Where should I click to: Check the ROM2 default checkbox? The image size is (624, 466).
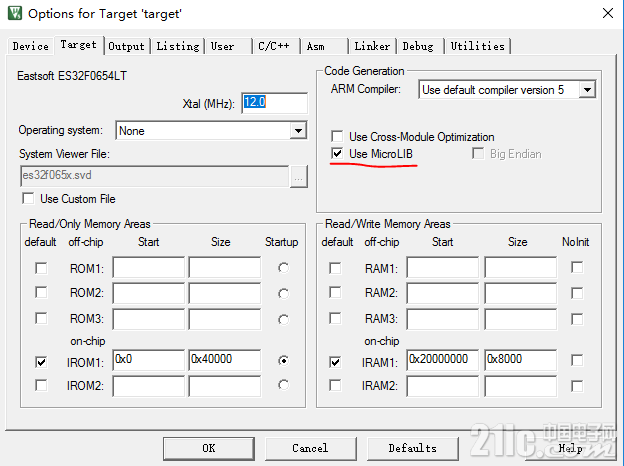[x=41, y=292]
